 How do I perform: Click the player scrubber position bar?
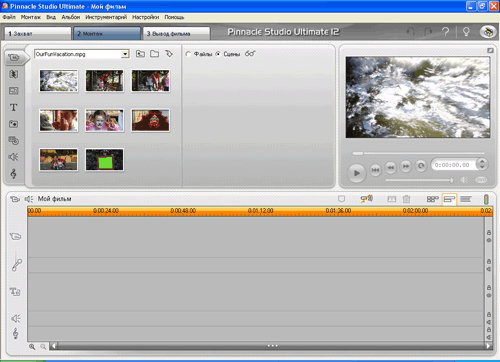418,153
